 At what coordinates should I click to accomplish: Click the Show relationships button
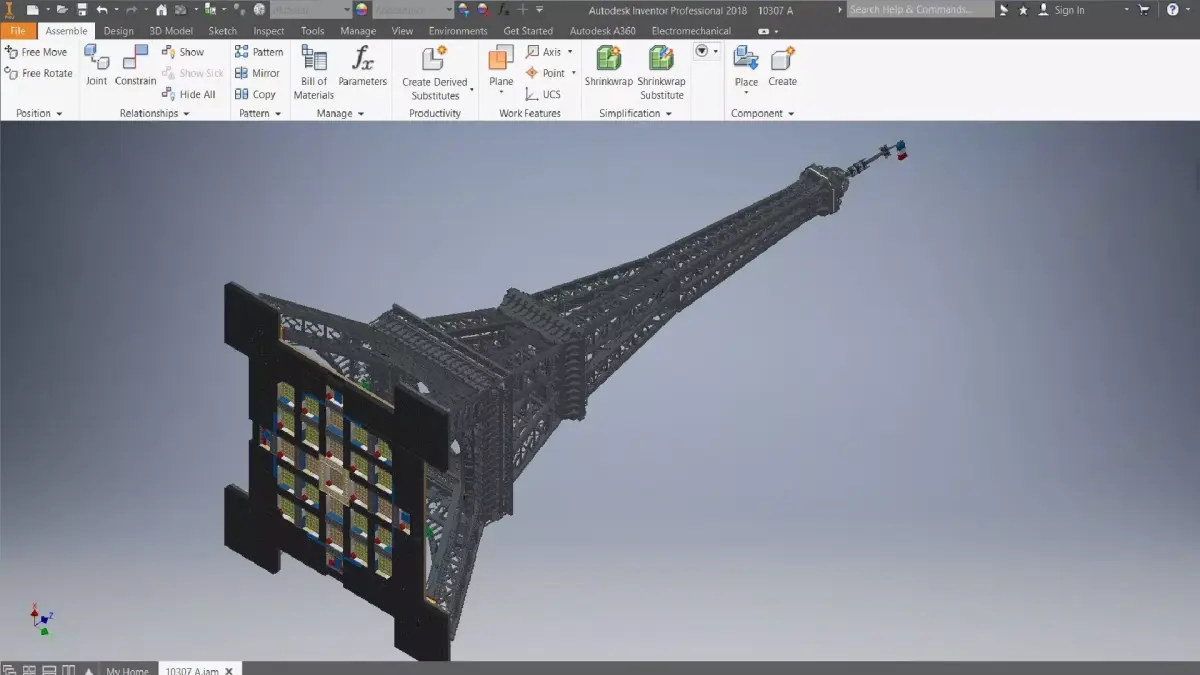coord(183,52)
